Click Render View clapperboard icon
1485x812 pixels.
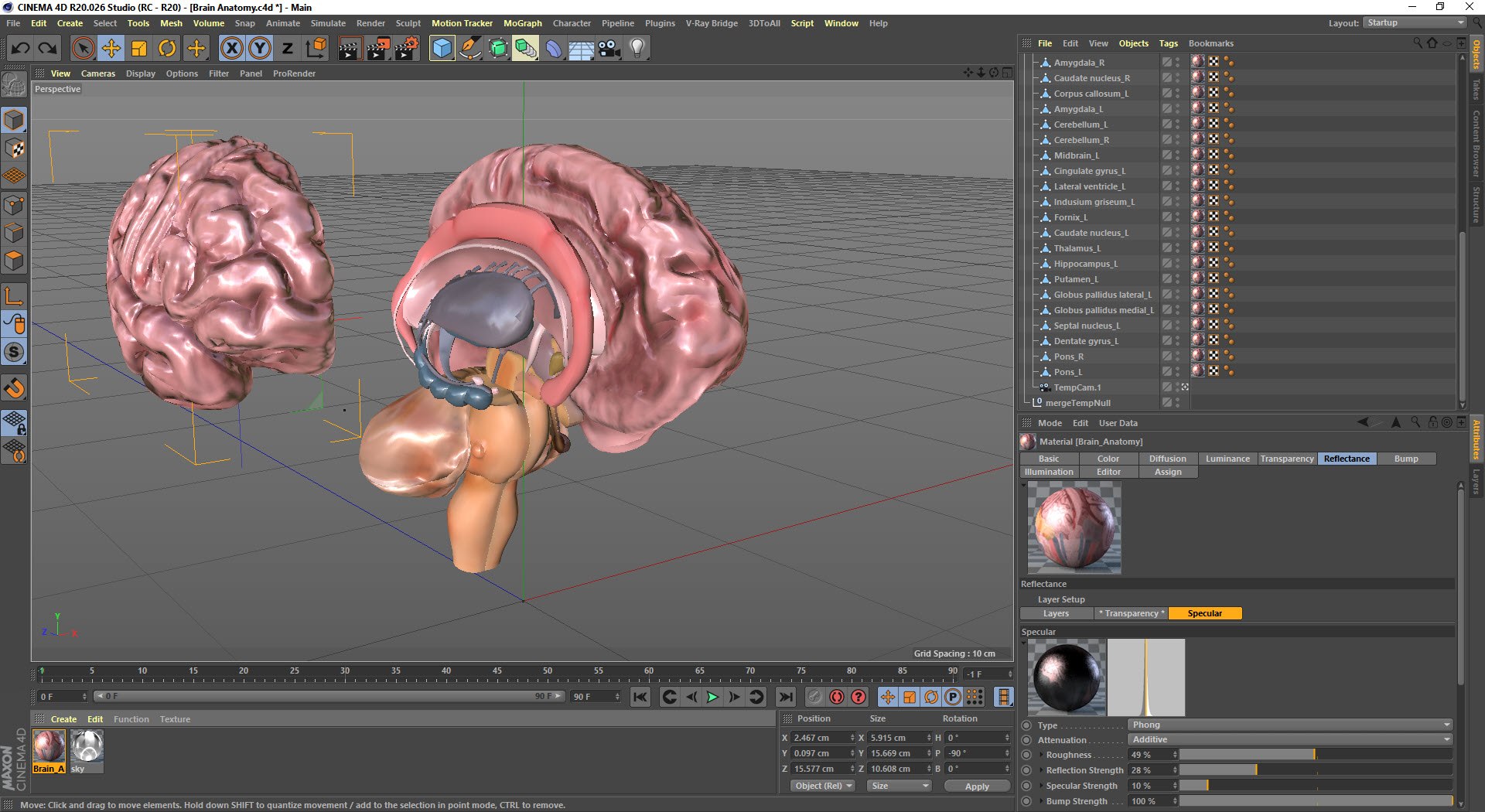coord(350,49)
